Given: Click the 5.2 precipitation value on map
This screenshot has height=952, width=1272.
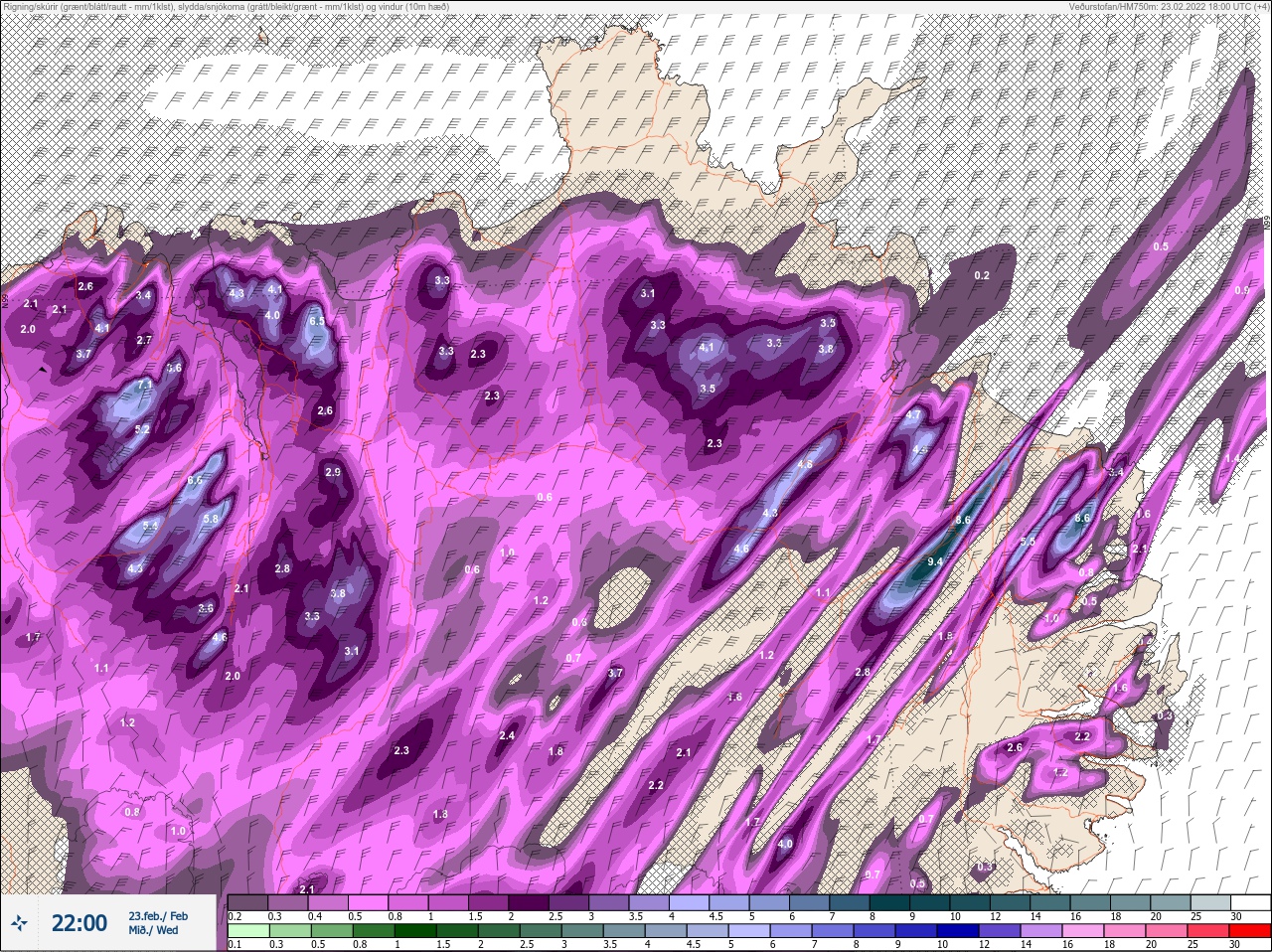Looking at the screenshot, I should point(142,430).
